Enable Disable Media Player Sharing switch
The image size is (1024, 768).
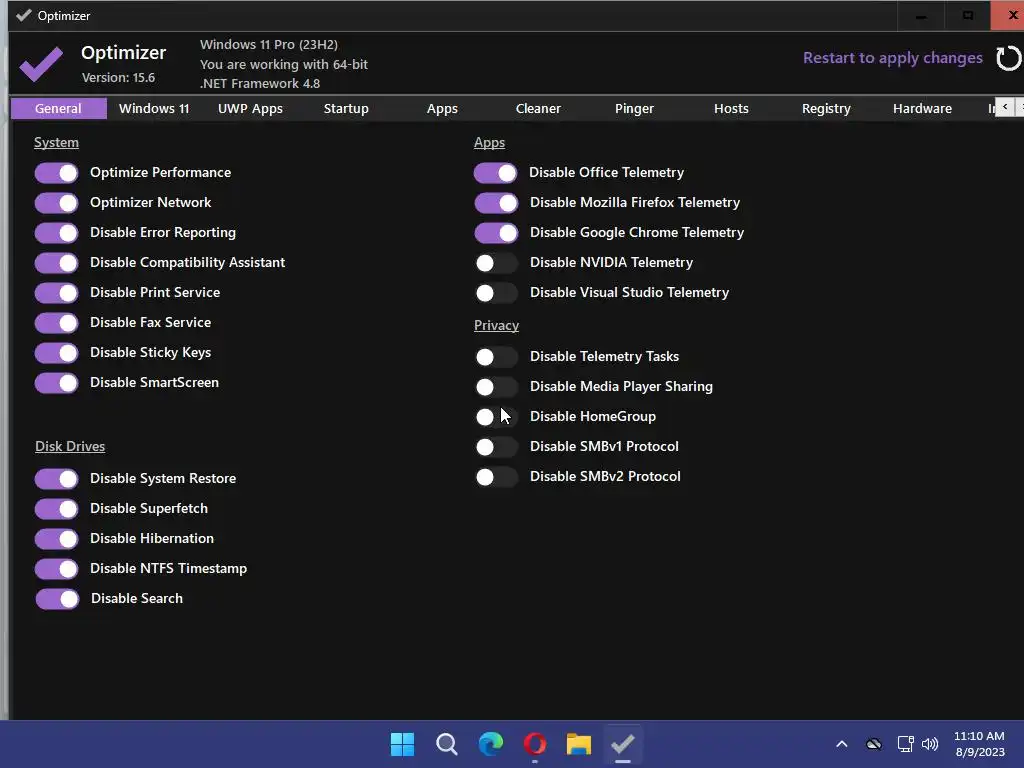496,387
